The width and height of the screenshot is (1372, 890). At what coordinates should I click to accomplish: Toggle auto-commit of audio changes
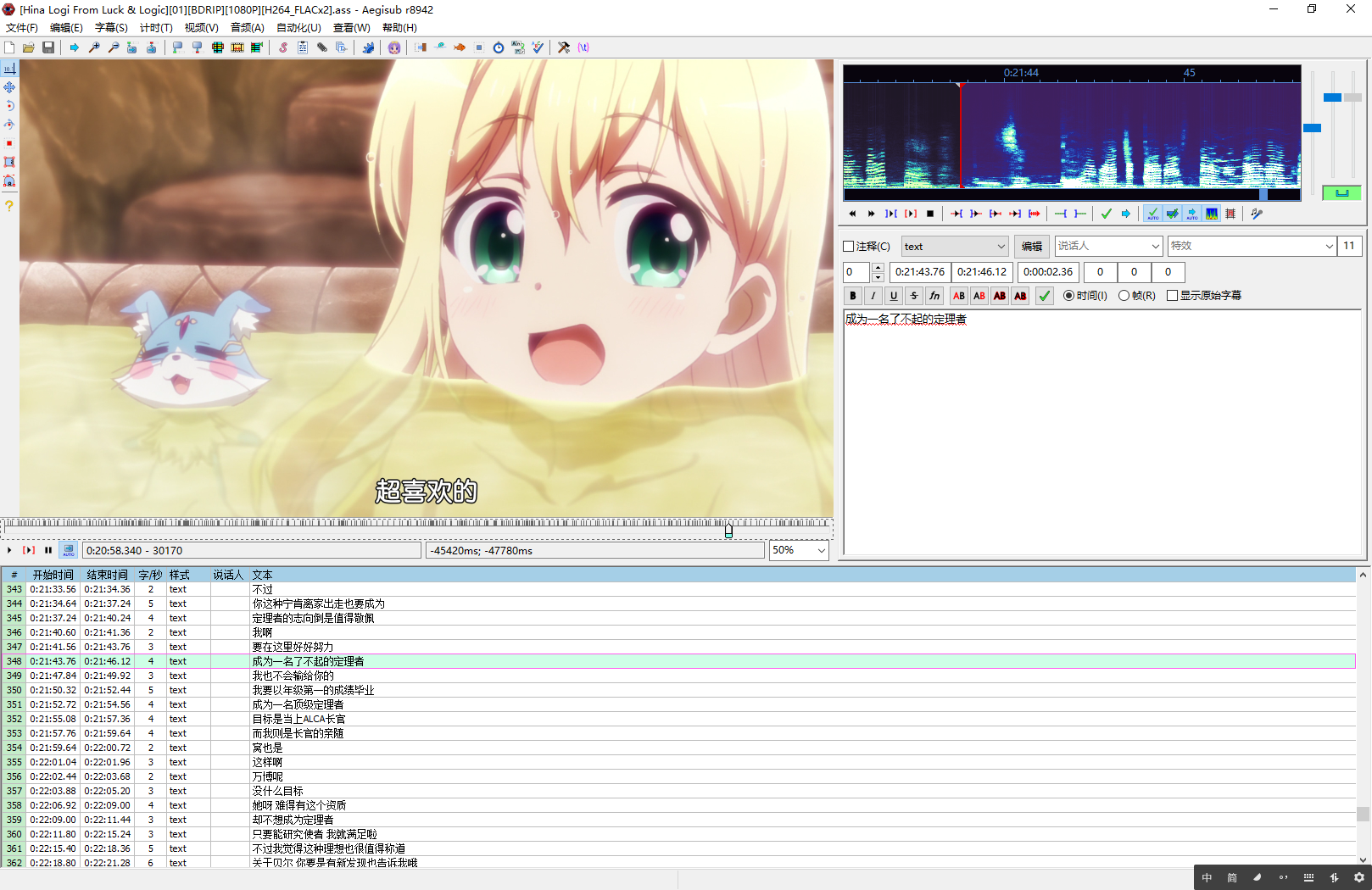[1152, 214]
